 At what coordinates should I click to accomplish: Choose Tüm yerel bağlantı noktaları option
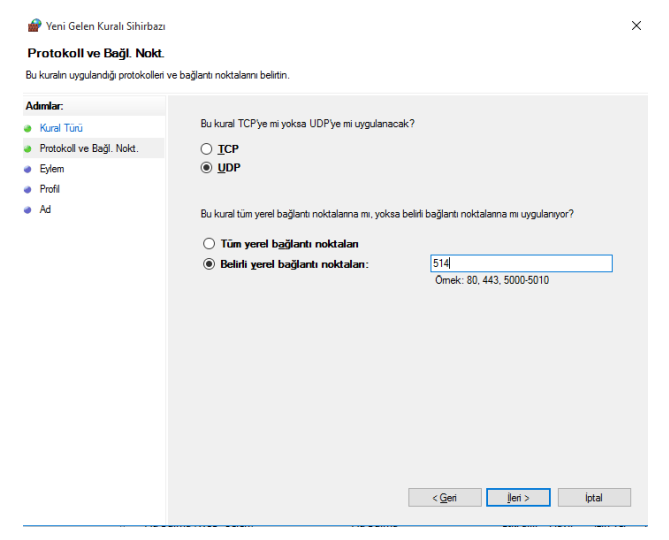click(x=209, y=244)
